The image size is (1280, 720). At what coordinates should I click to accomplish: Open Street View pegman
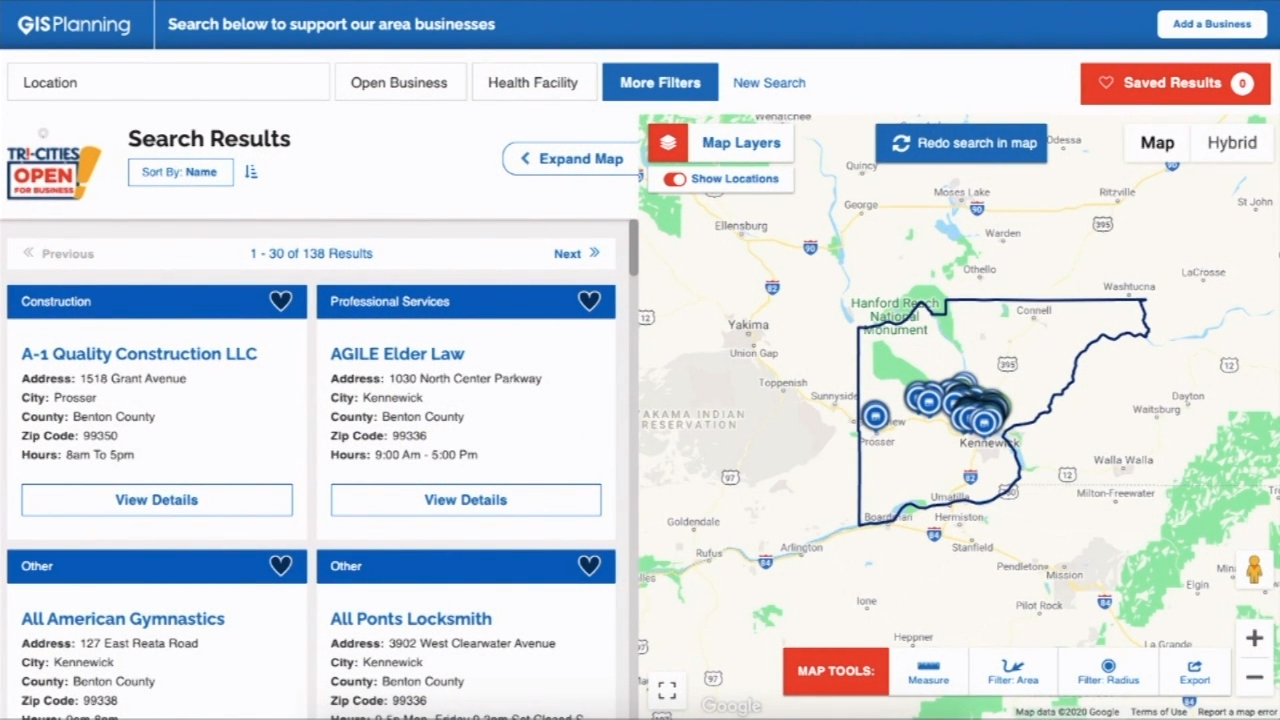1254,570
